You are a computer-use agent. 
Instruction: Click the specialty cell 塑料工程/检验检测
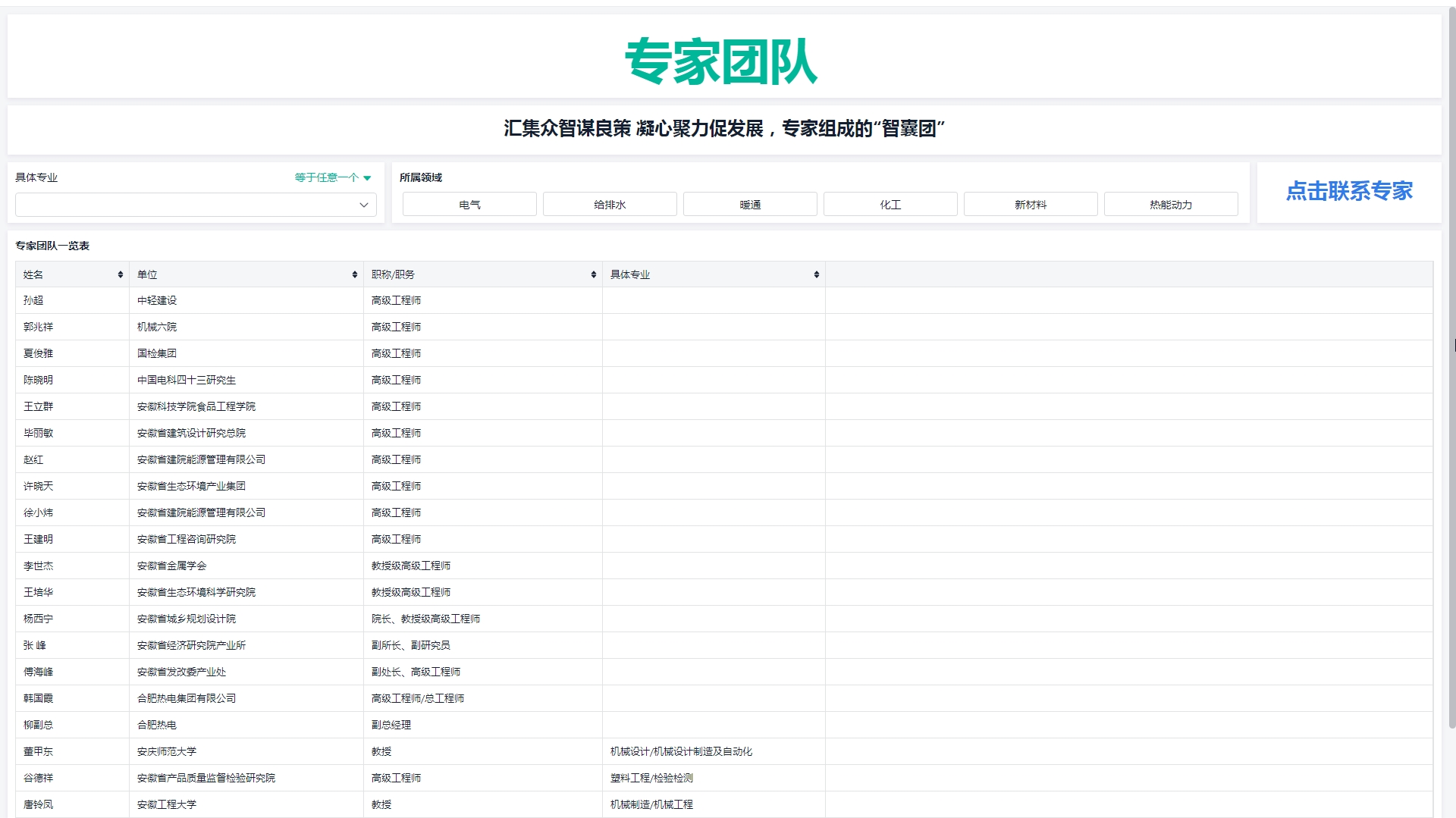(x=714, y=778)
